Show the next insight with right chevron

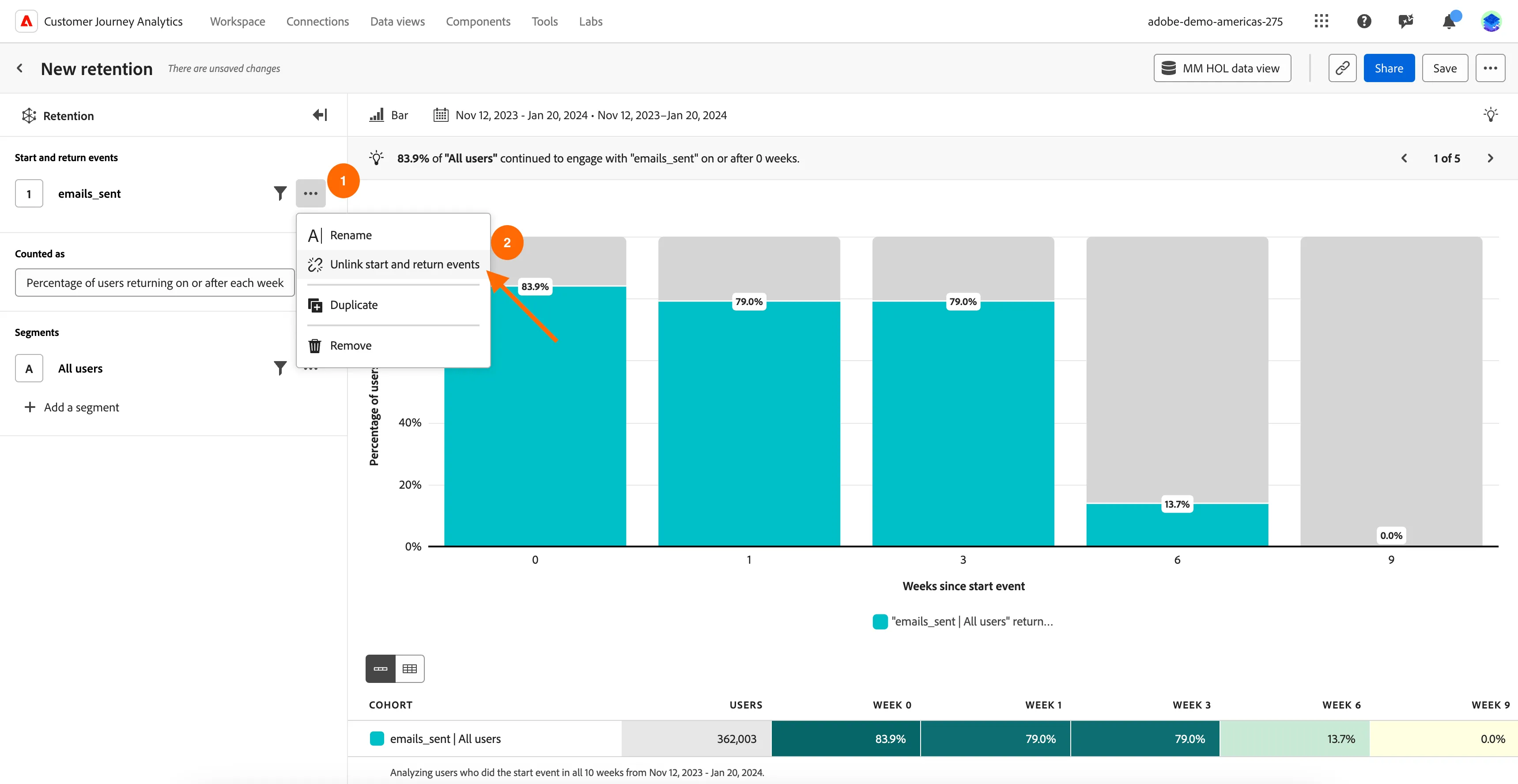pos(1490,158)
